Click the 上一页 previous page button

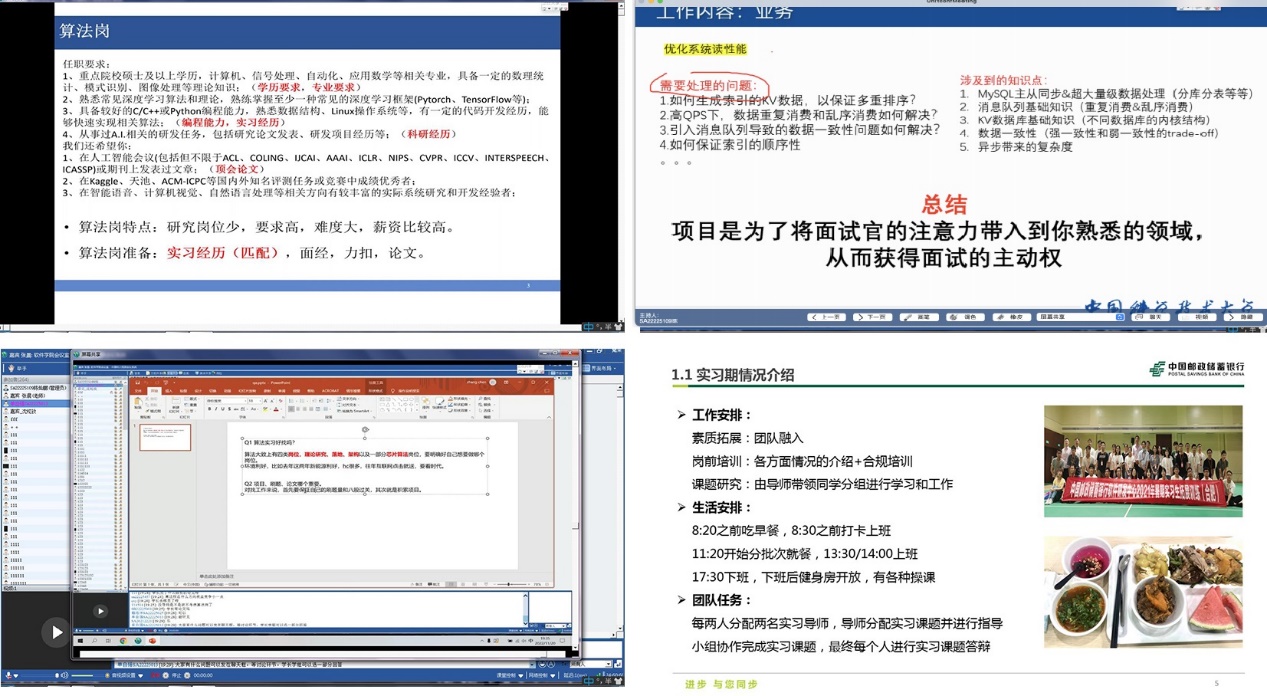point(827,316)
